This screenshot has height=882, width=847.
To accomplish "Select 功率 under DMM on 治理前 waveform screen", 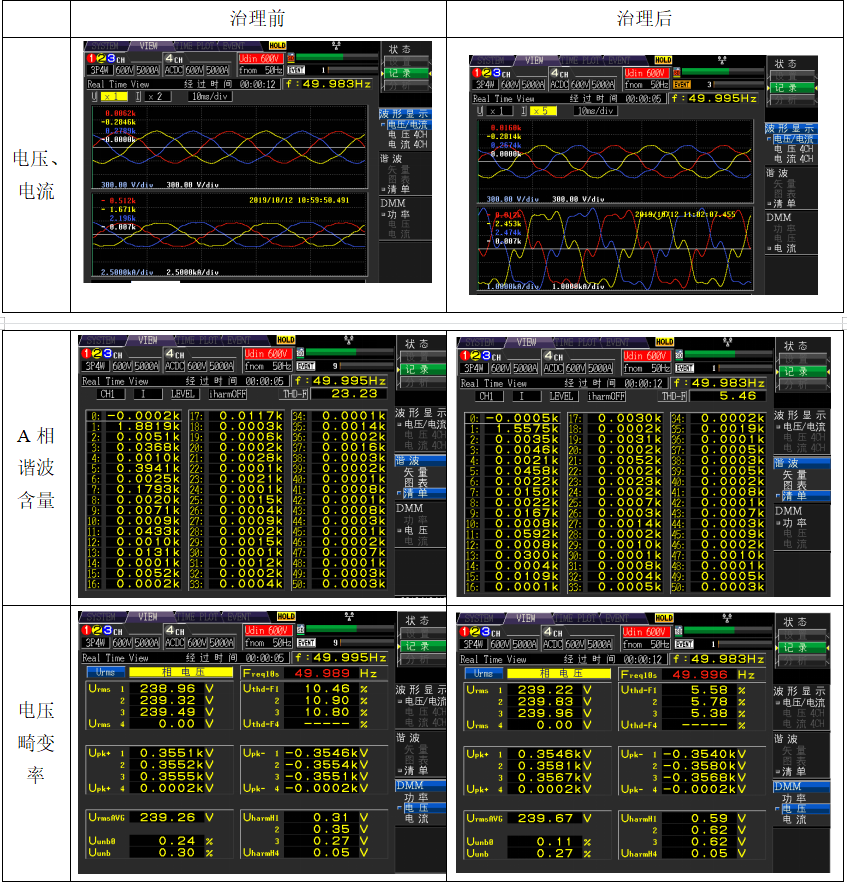I will coord(398,215).
